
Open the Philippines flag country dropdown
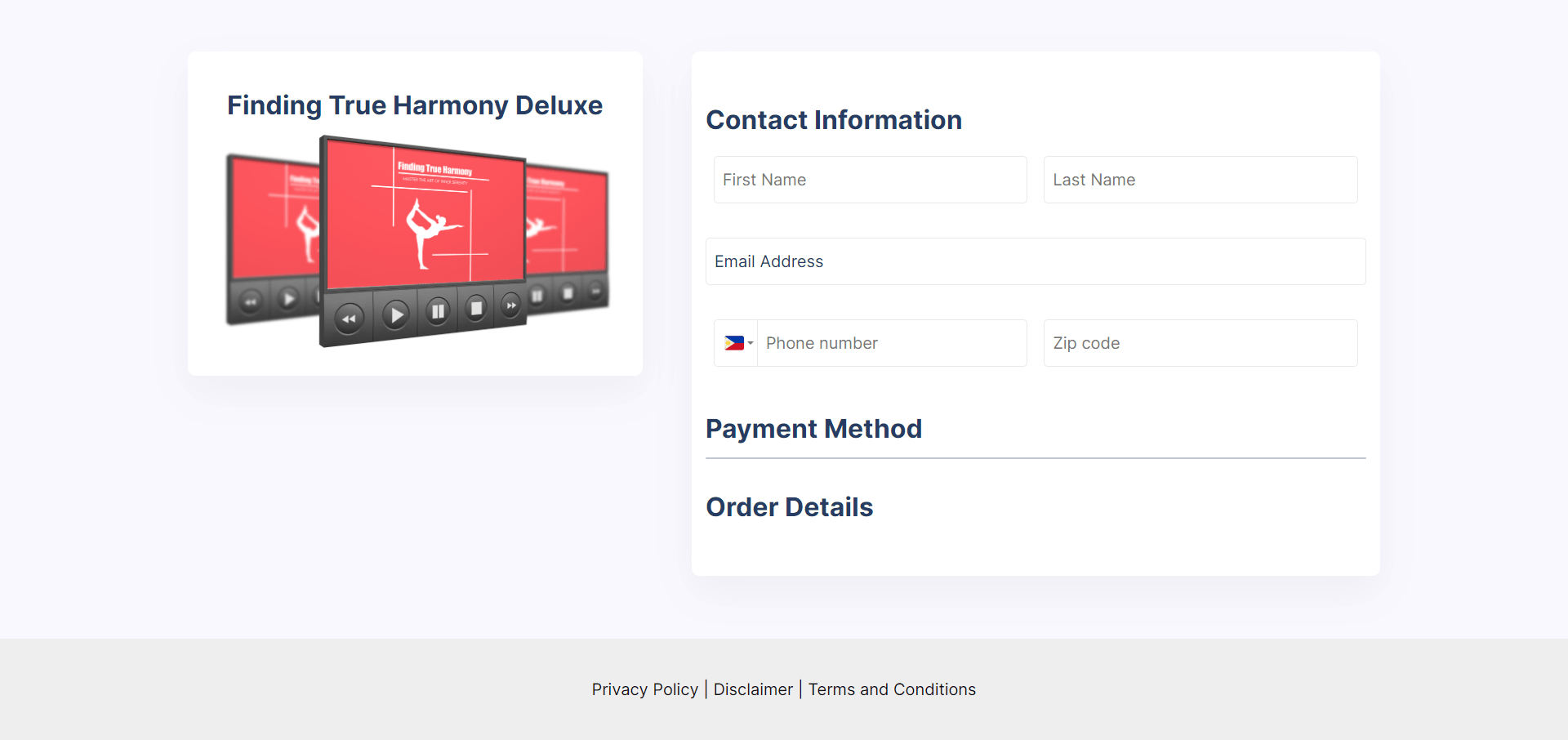[736, 343]
